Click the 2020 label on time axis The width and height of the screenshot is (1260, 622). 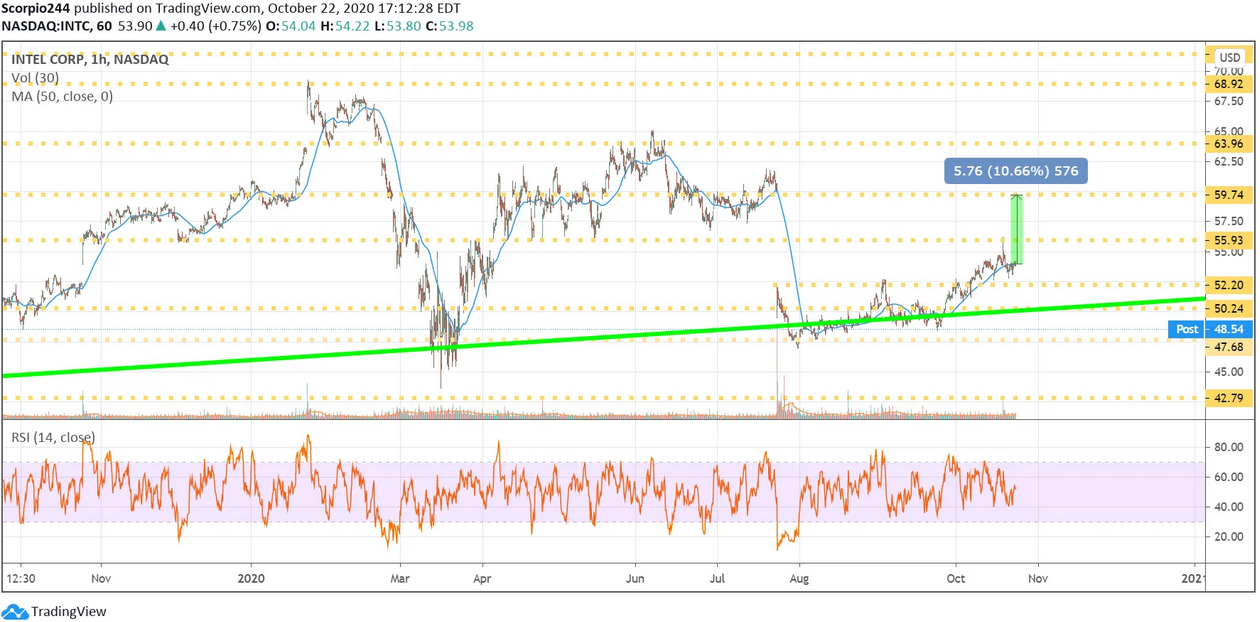(x=251, y=578)
